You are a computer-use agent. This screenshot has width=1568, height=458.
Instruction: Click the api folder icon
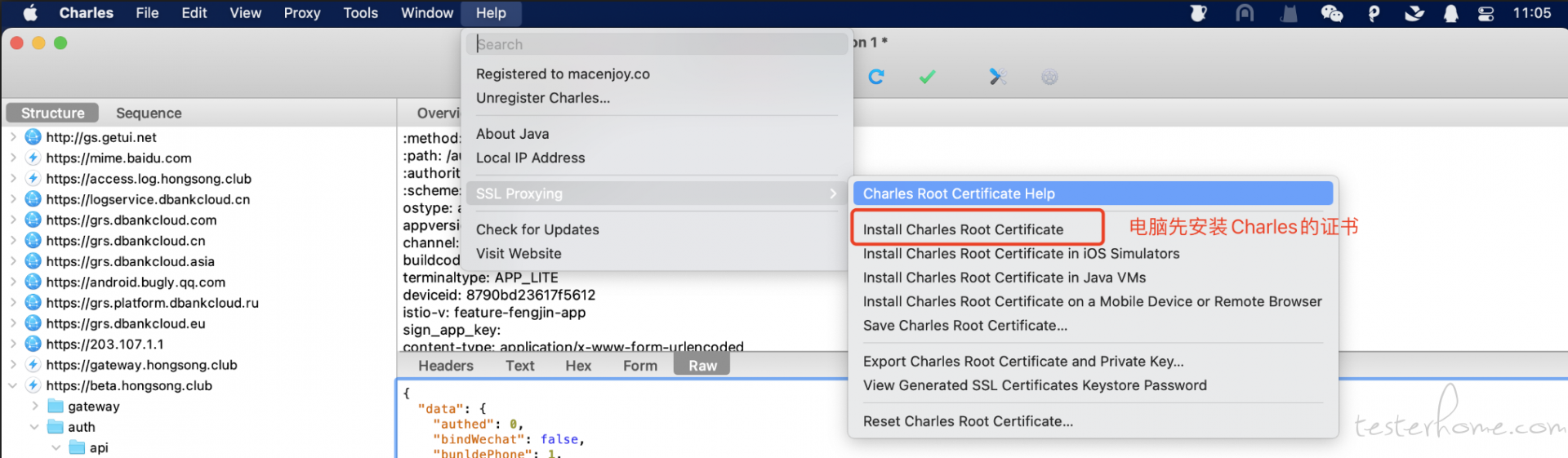click(78, 447)
